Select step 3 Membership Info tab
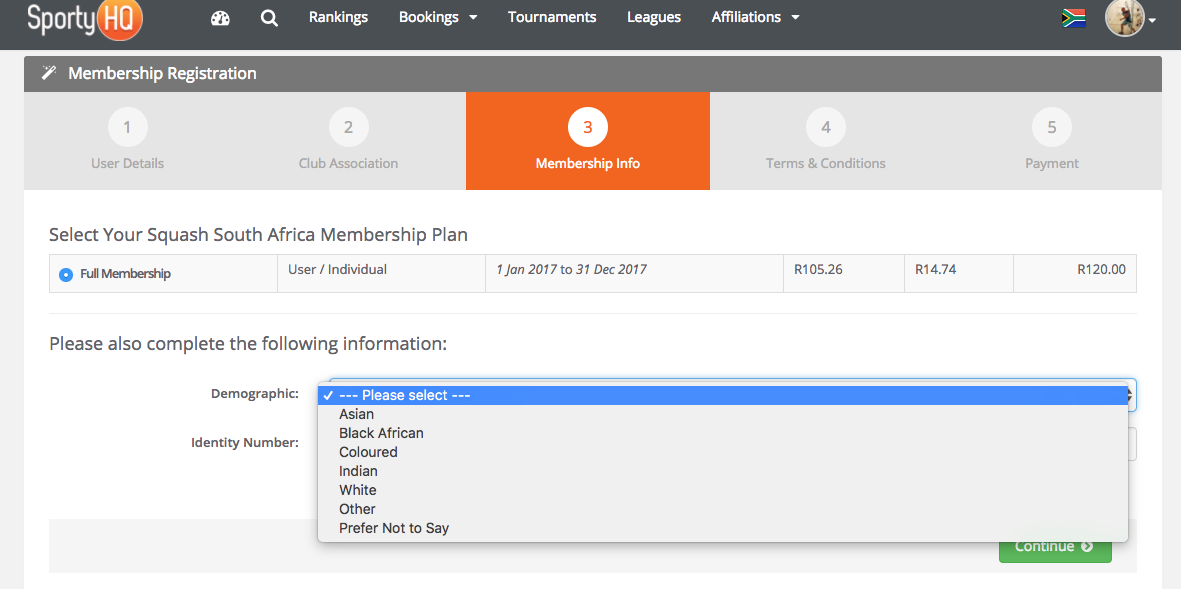This screenshot has height=589, width=1181. pos(587,141)
